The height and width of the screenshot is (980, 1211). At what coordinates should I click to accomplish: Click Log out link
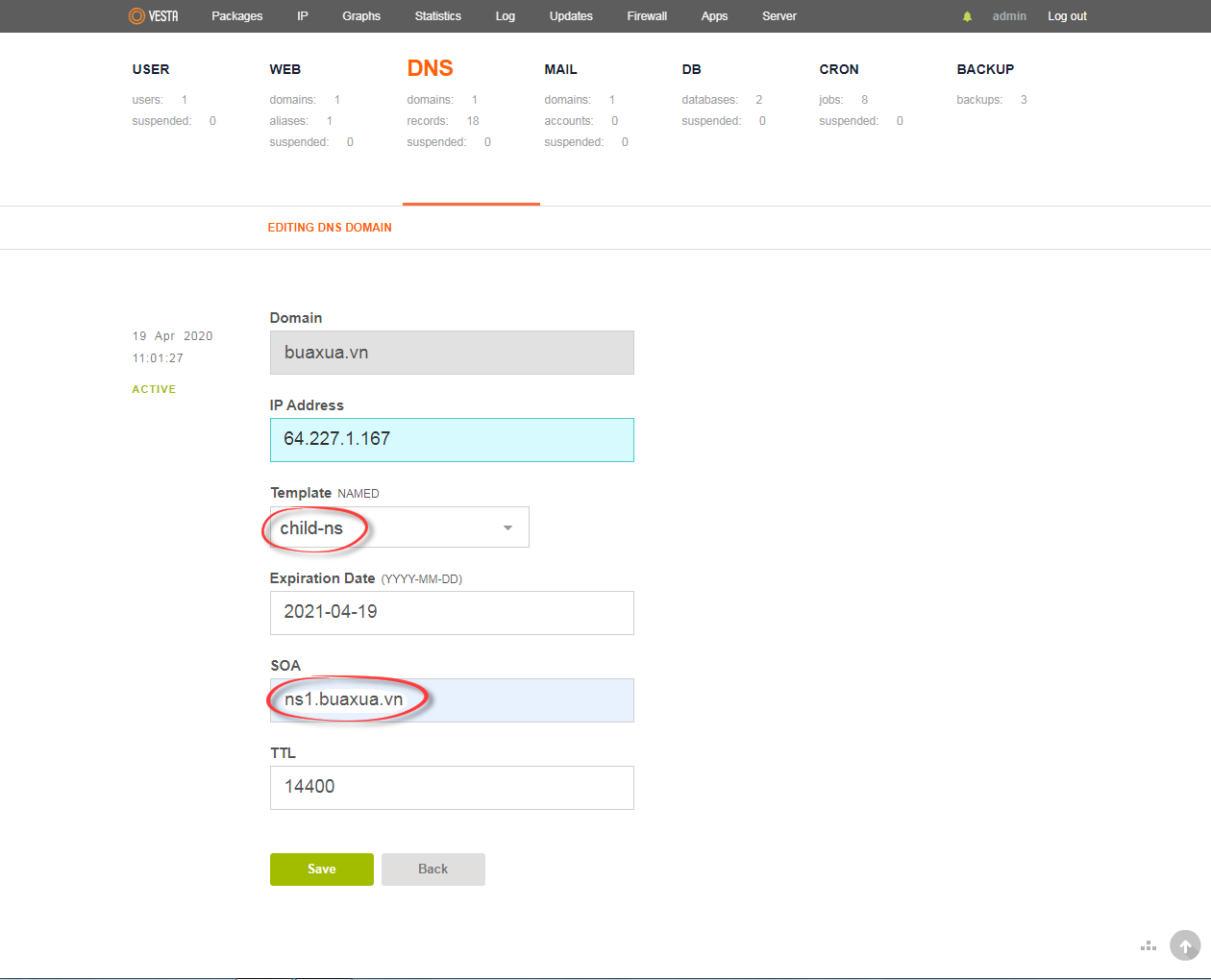coord(1067,16)
